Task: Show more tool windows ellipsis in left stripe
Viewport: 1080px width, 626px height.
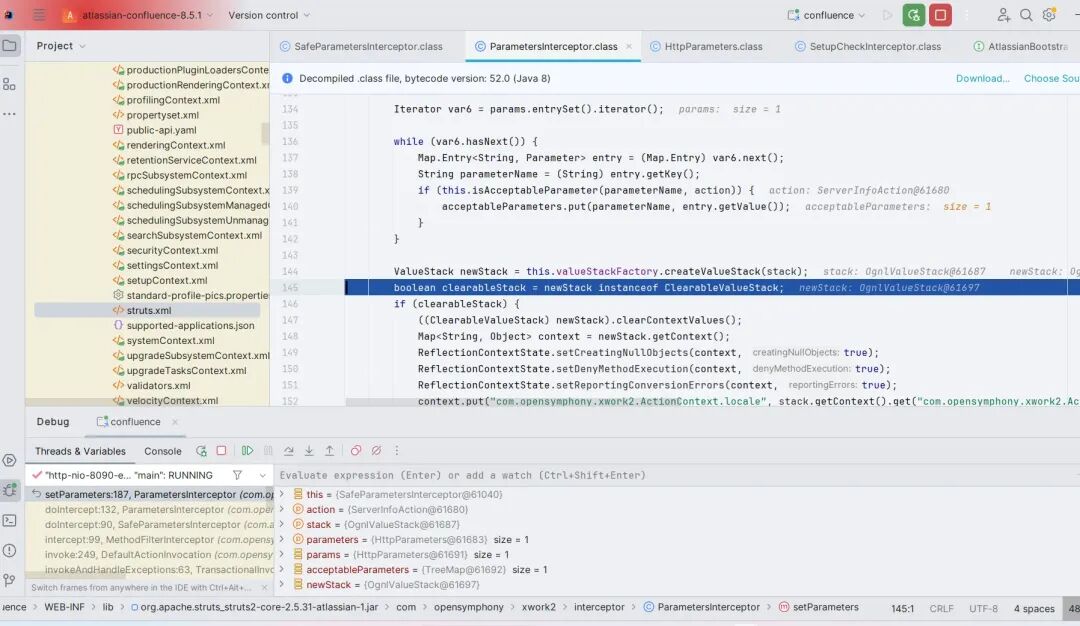Action: pyautogui.click(x=10, y=114)
